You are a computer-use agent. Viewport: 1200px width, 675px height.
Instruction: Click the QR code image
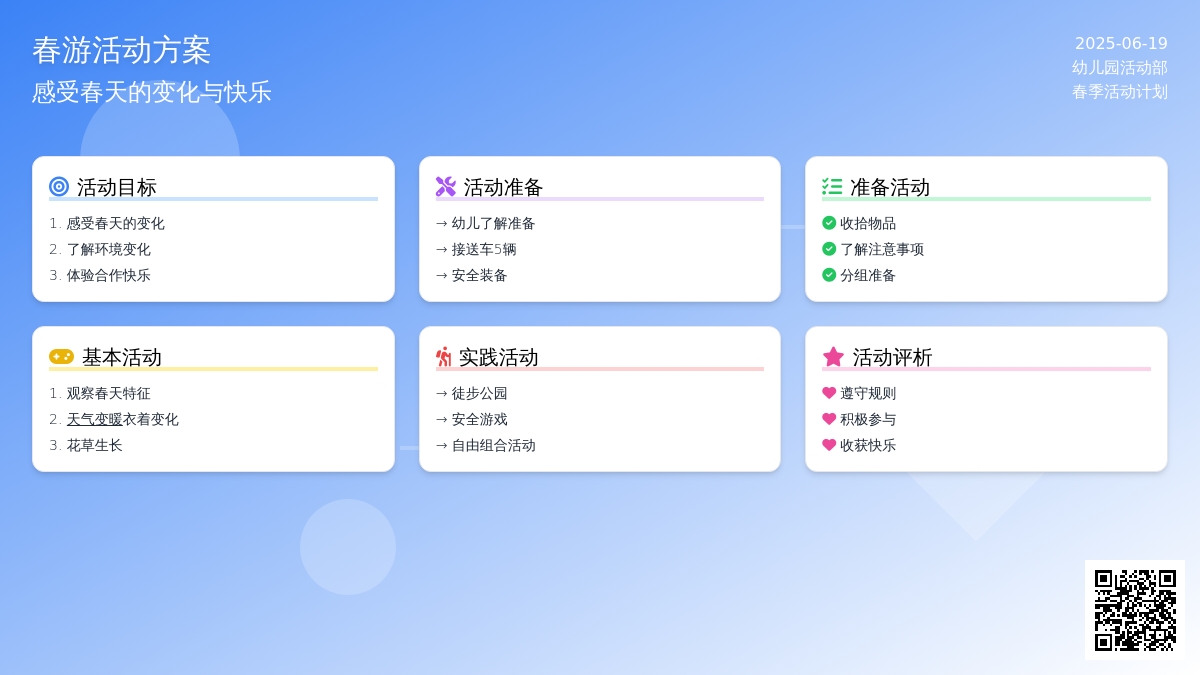pyautogui.click(x=1135, y=610)
